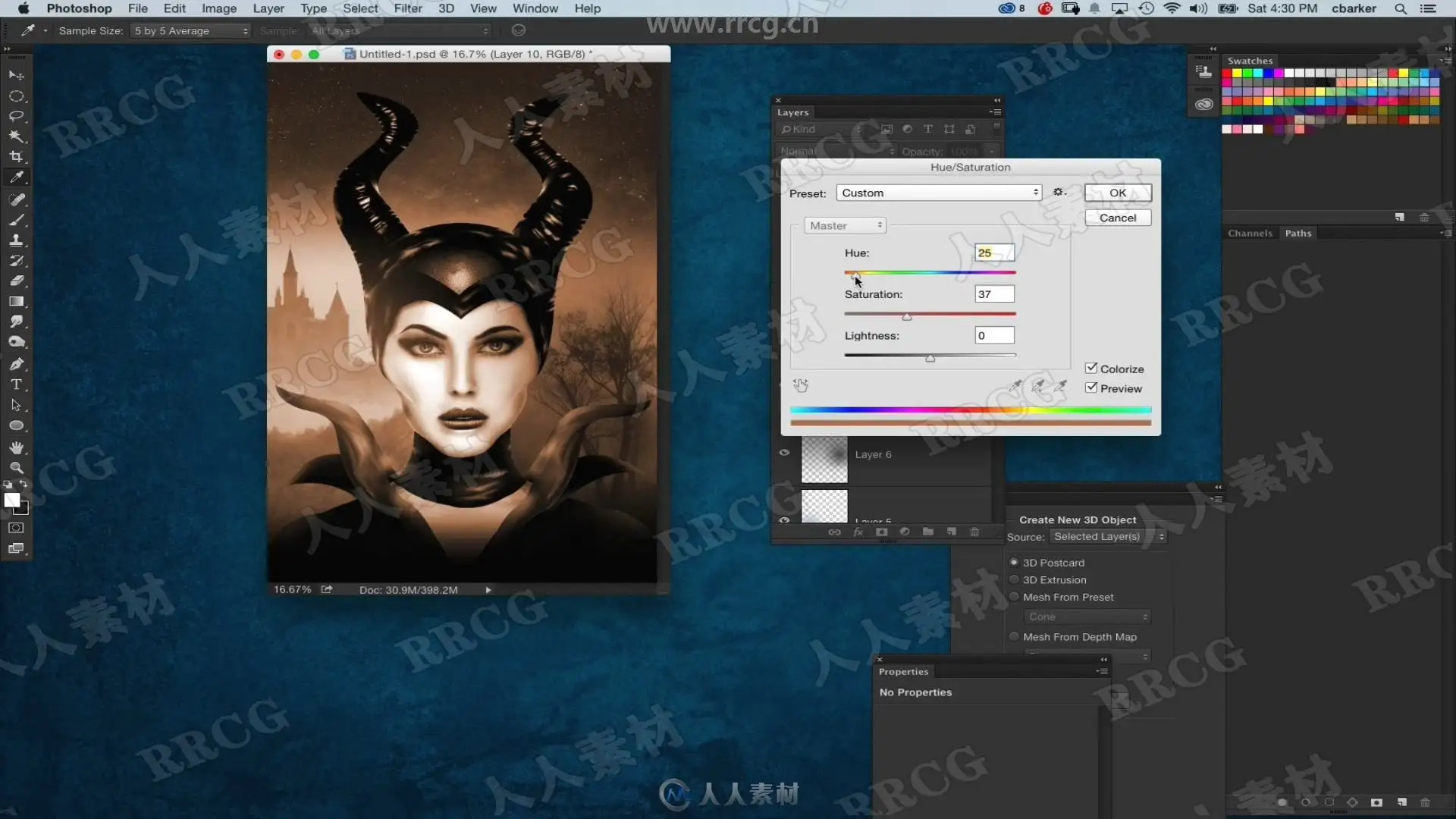Select the Crop tool
The height and width of the screenshot is (819, 1456).
pyautogui.click(x=16, y=157)
